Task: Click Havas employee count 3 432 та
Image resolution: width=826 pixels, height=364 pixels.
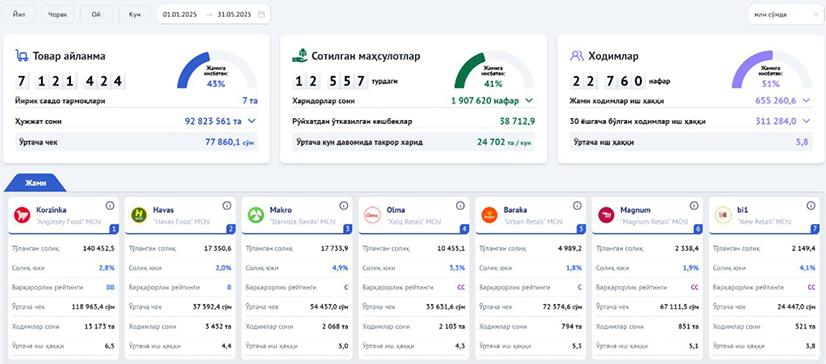Action: click(218, 327)
